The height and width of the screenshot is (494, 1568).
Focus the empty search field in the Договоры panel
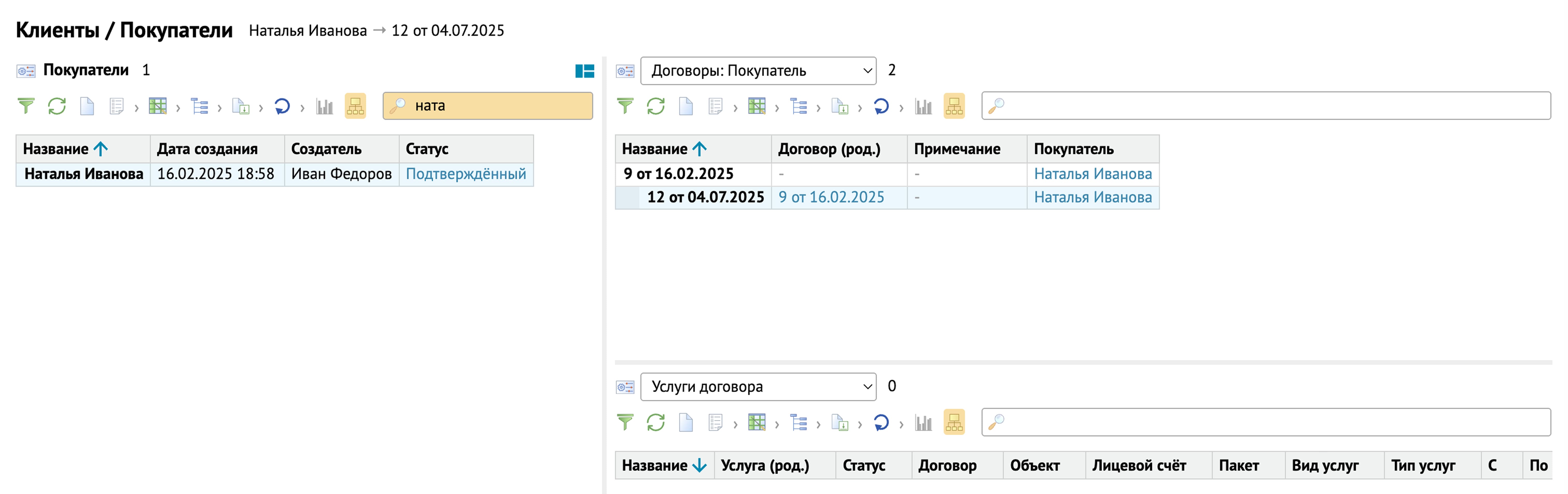(x=1266, y=106)
